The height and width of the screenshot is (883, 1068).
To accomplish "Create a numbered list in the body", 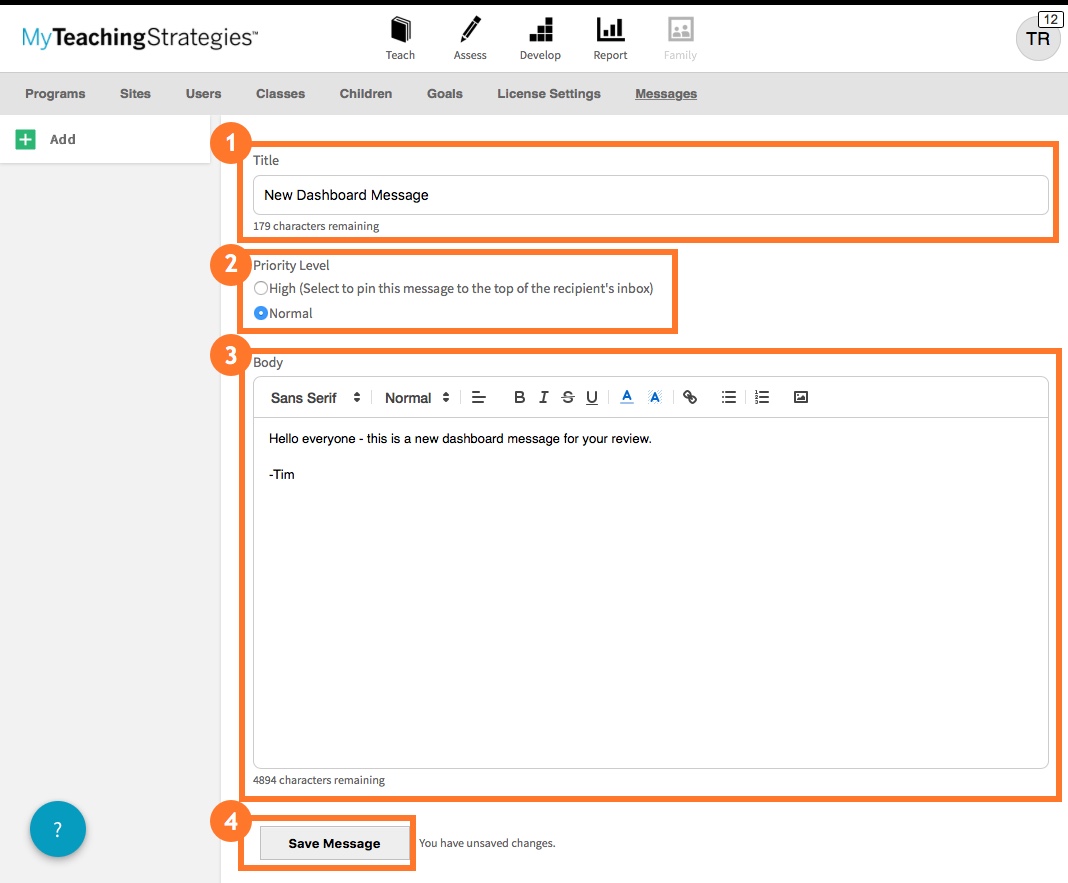I will [762, 397].
